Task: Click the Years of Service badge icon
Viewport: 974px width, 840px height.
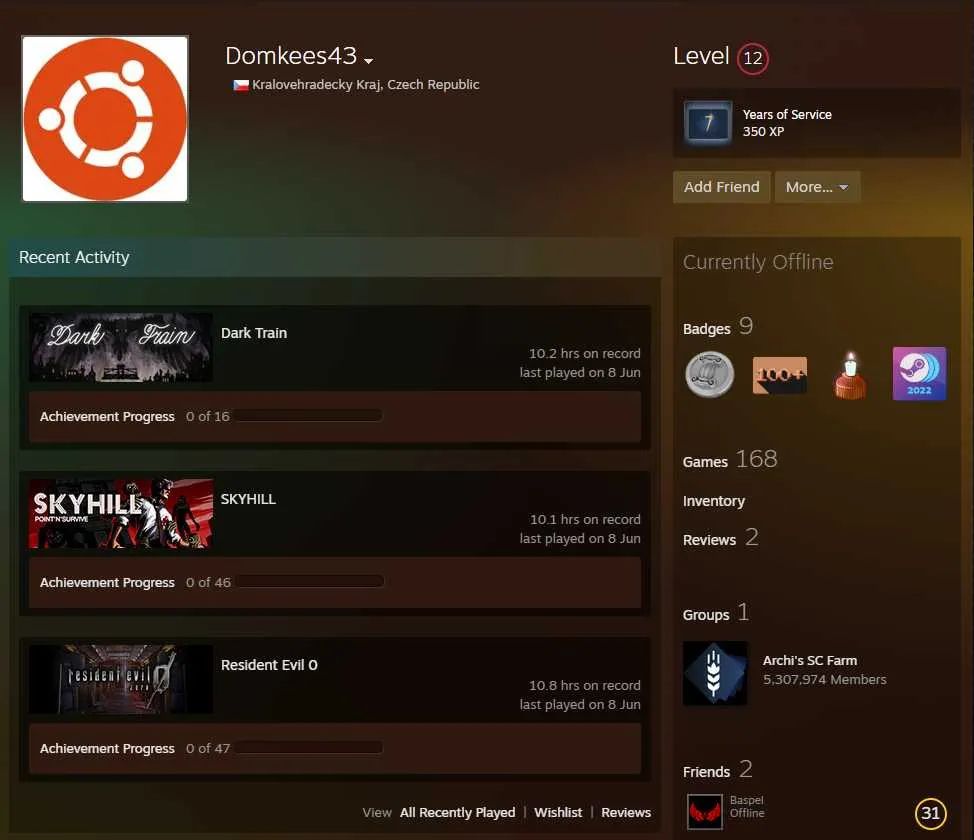Action: click(708, 122)
